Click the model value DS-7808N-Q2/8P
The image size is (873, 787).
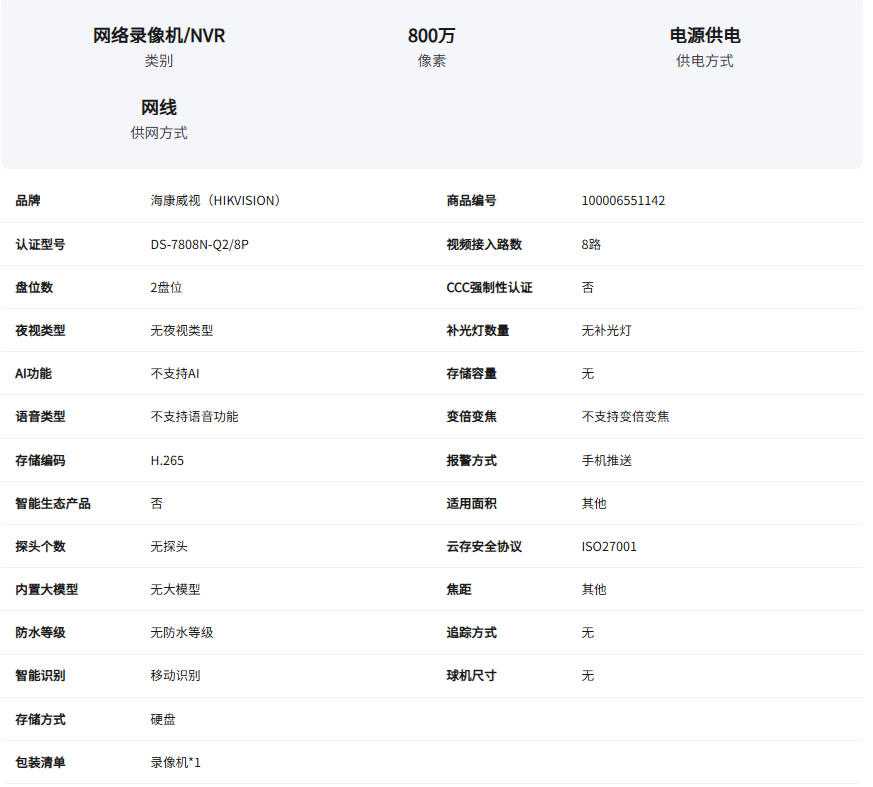199,244
